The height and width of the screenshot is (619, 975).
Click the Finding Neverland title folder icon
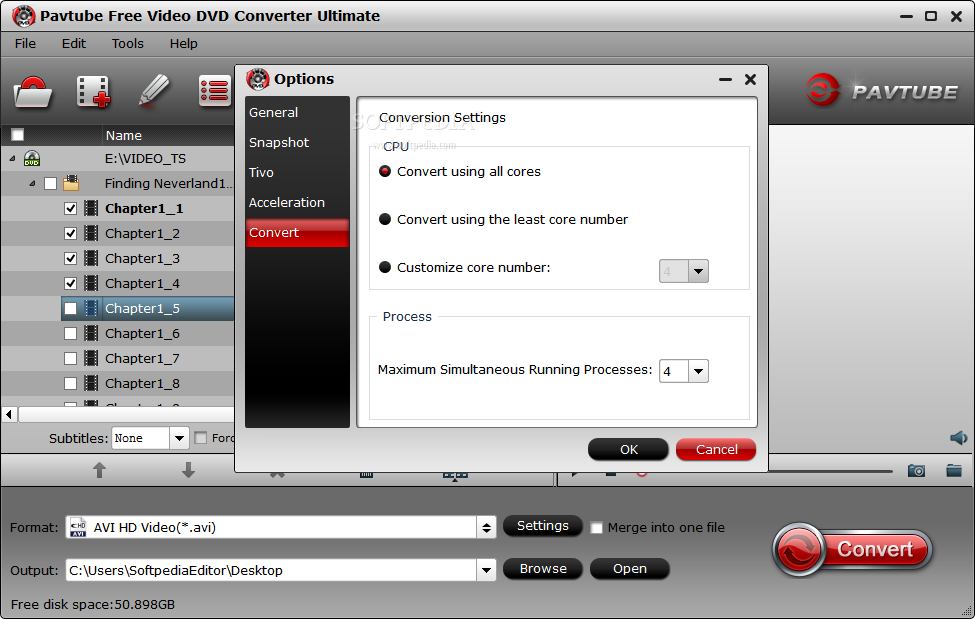point(71,183)
